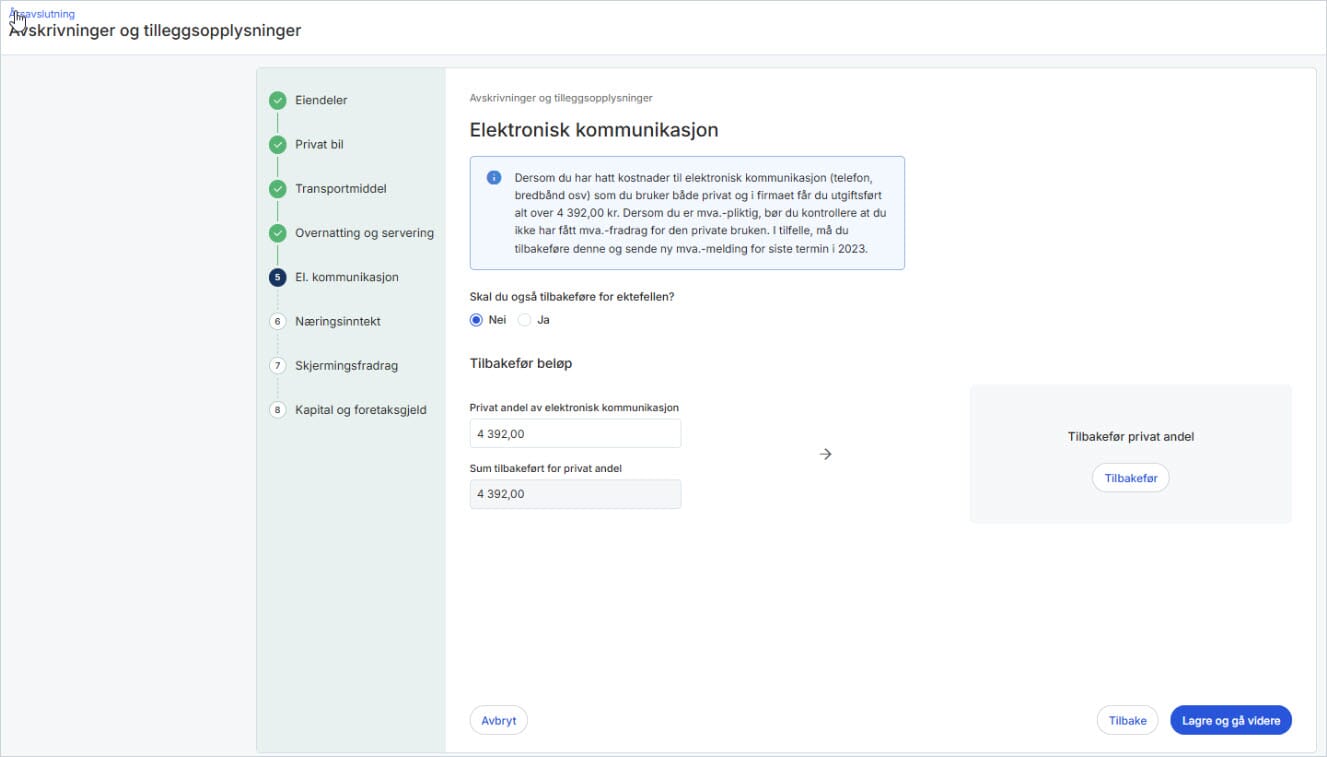Image resolution: width=1327 pixels, height=757 pixels.
Task: Click the Sum tilbakeført for privat andel field
Action: pos(575,494)
